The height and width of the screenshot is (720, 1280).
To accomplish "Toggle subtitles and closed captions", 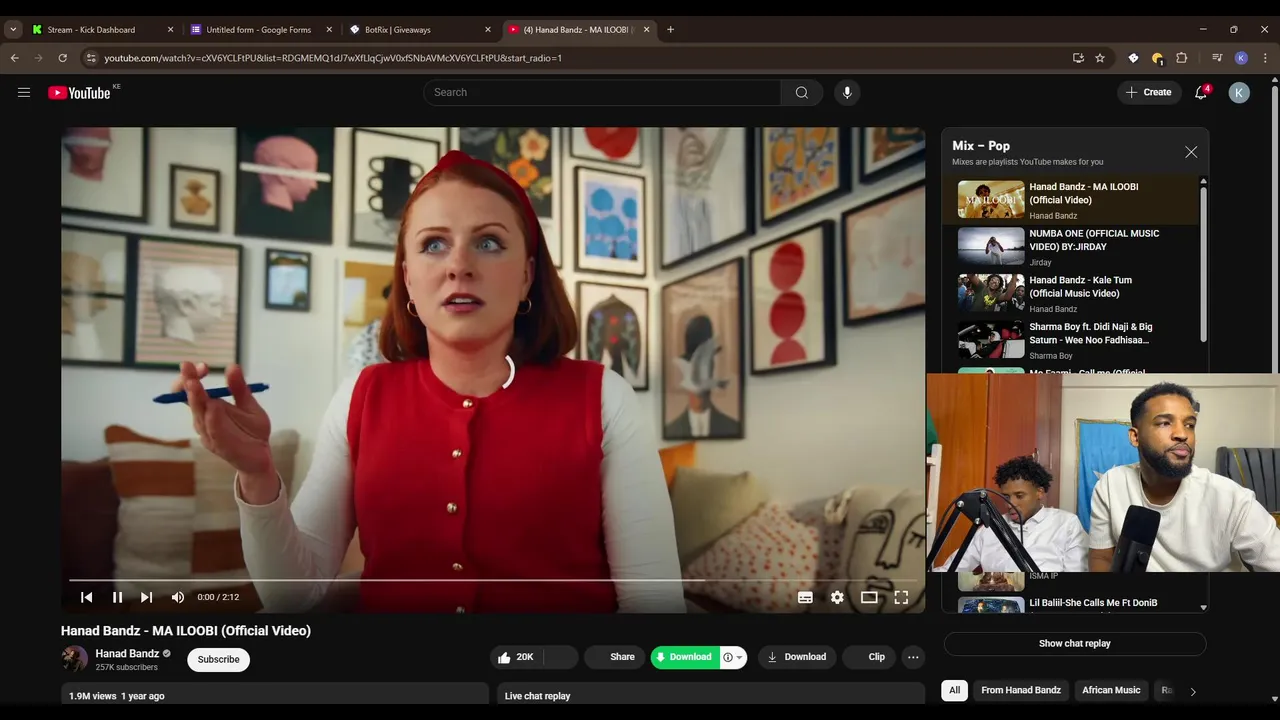I will (805, 597).
